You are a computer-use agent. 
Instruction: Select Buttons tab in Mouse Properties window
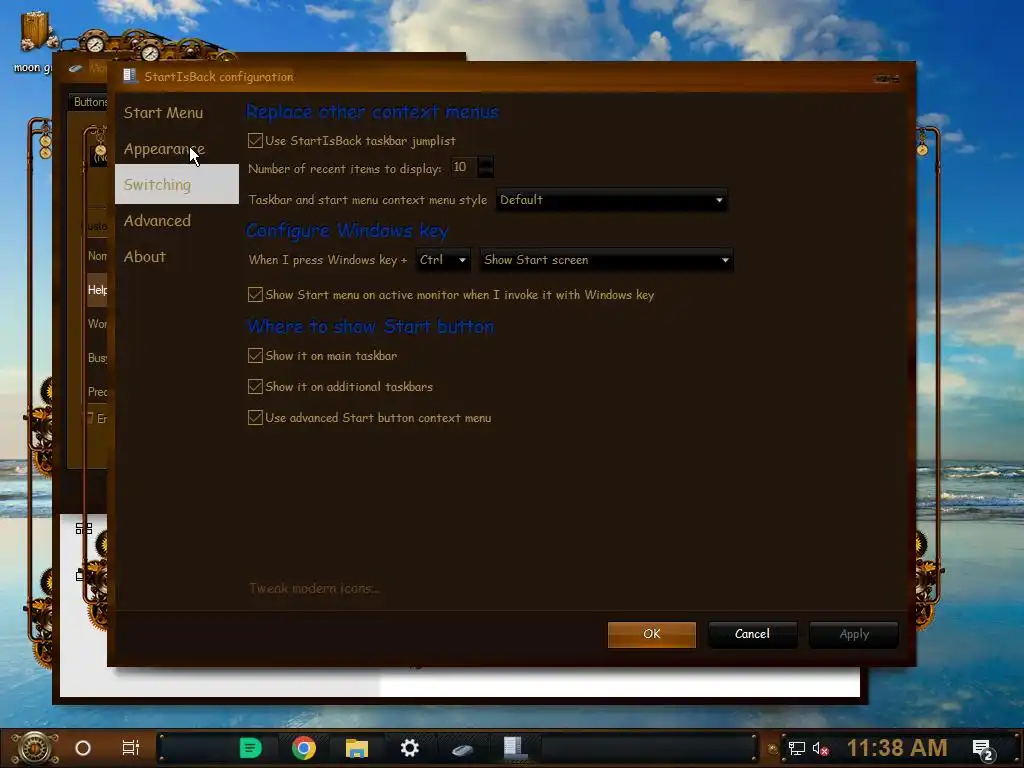click(x=89, y=102)
